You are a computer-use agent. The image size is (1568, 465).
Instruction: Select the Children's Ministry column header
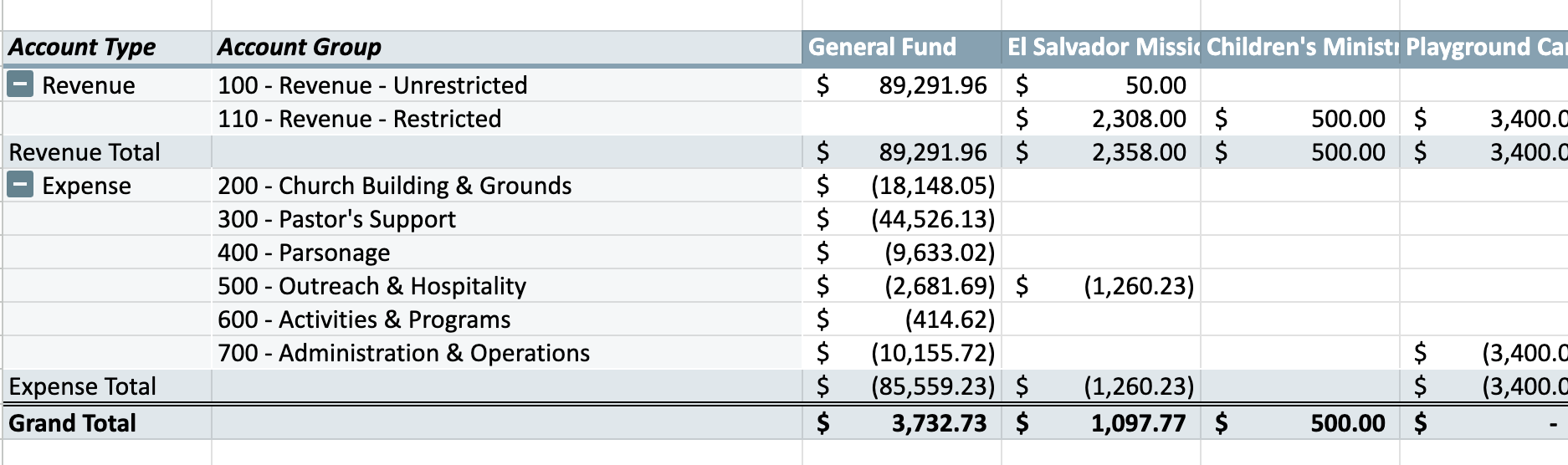1300,48
